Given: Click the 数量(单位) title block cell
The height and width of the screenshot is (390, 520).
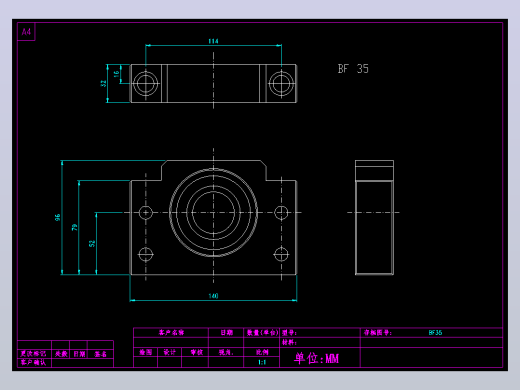Looking at the screenshot, I should click(262, 333).
